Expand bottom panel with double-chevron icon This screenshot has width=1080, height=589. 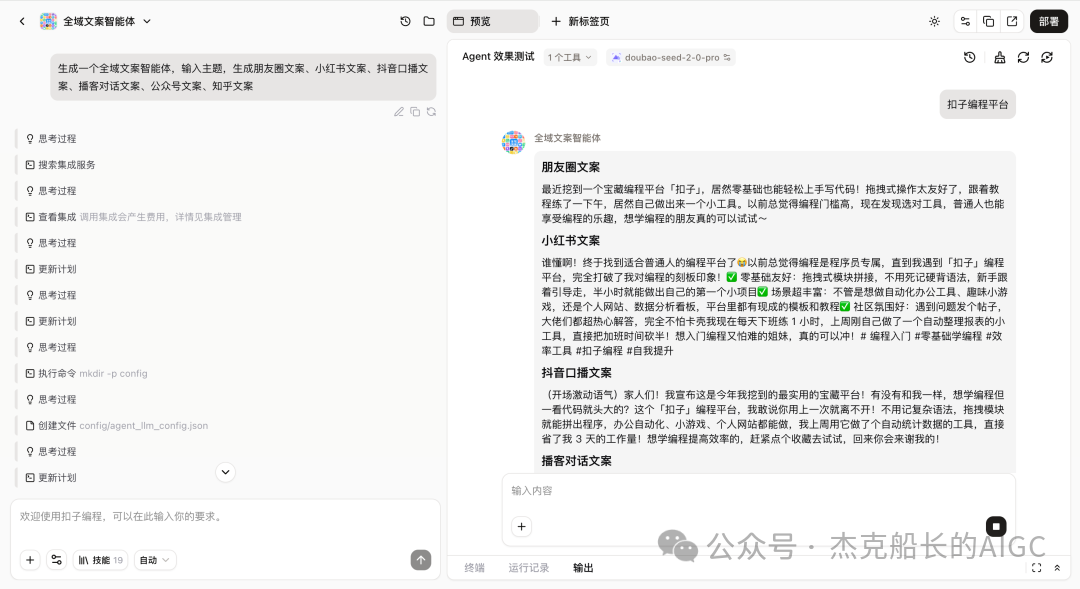1057,568
